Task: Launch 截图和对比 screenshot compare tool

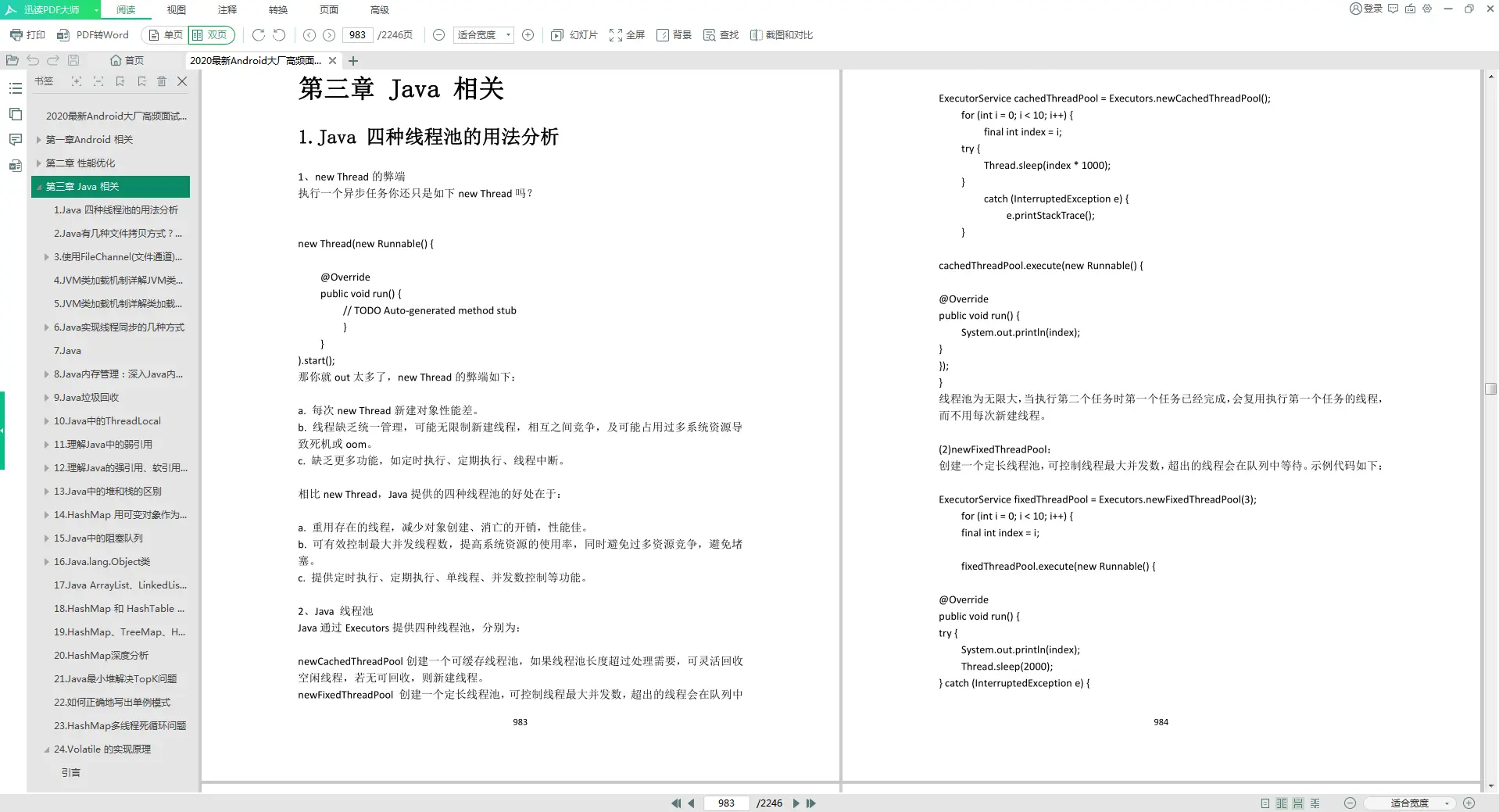Action: [781, 35]
